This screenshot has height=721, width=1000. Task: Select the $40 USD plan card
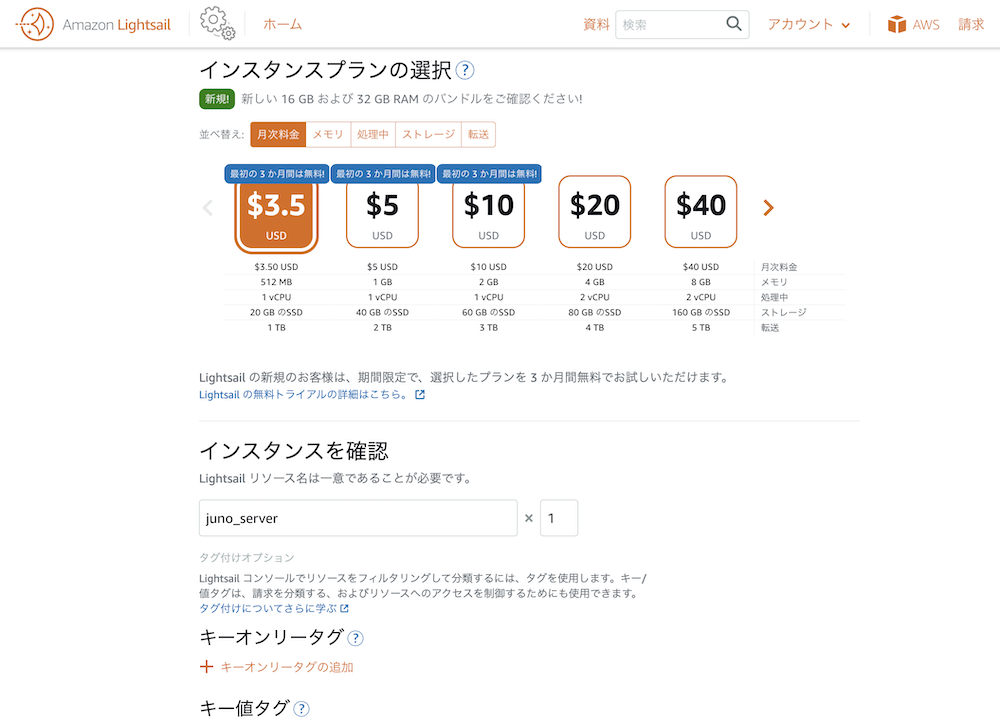point(701,212)
